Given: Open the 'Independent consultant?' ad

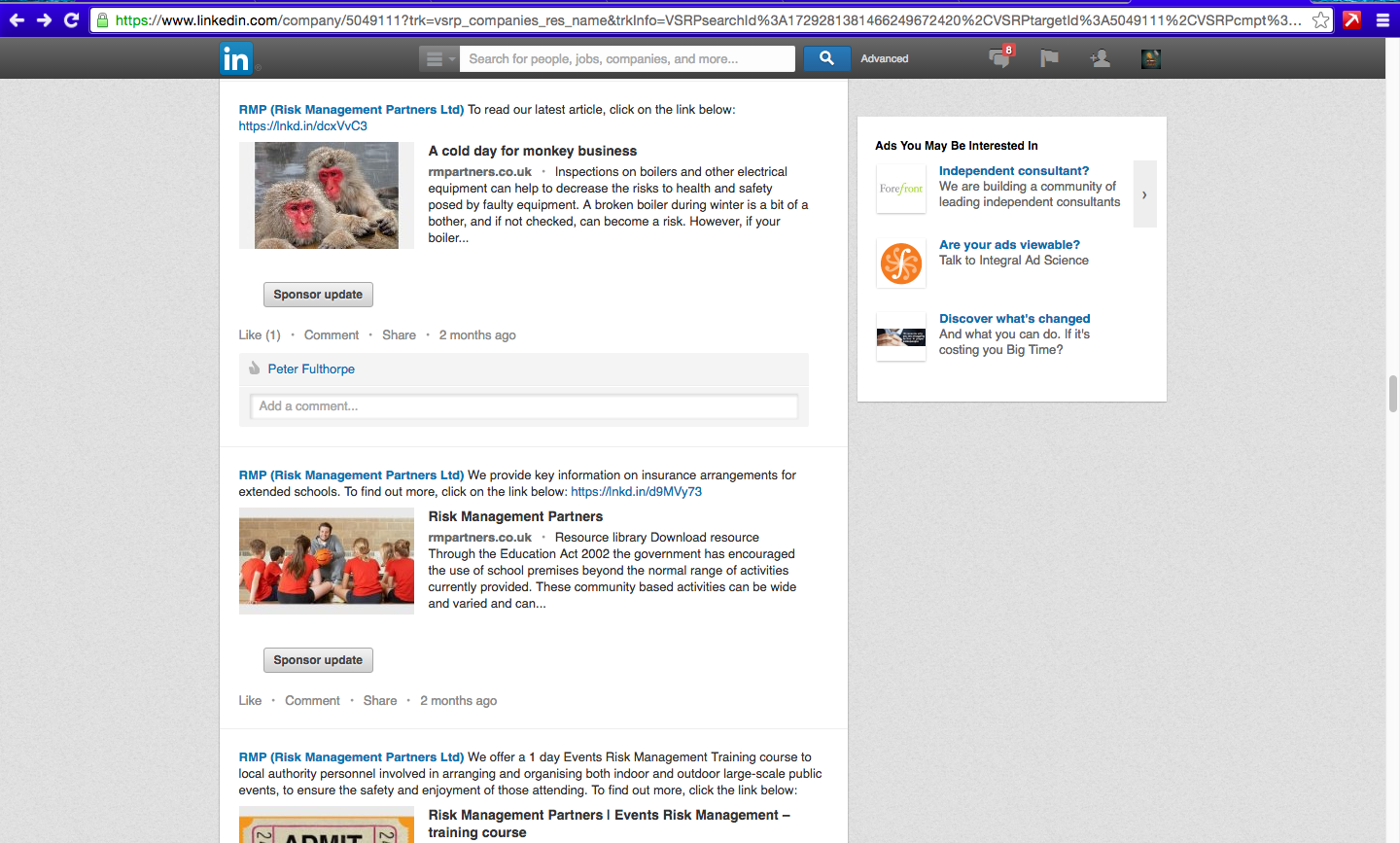Looking at the screenshot, I should pyautogui.click(x=1014, y=171).
